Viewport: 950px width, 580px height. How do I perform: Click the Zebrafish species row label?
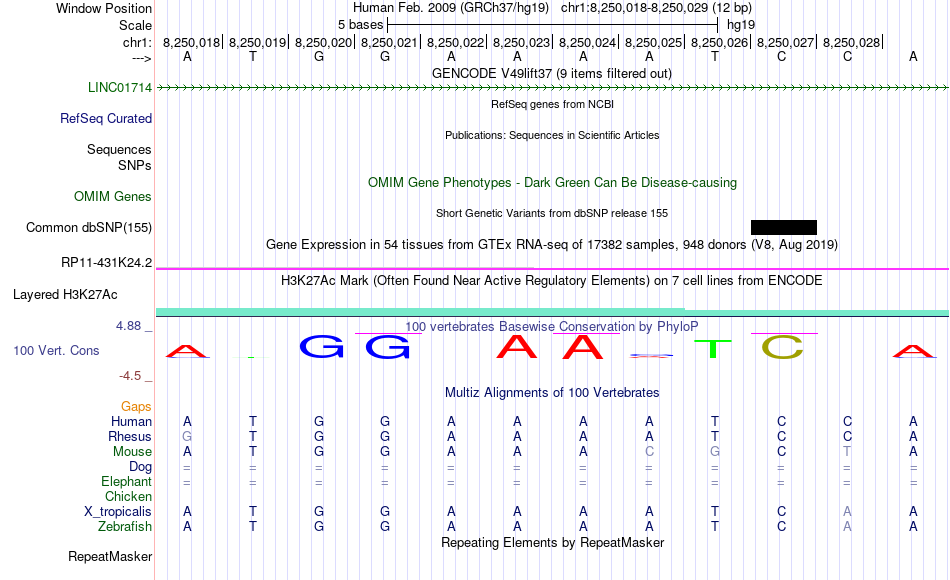pos(125,527)
